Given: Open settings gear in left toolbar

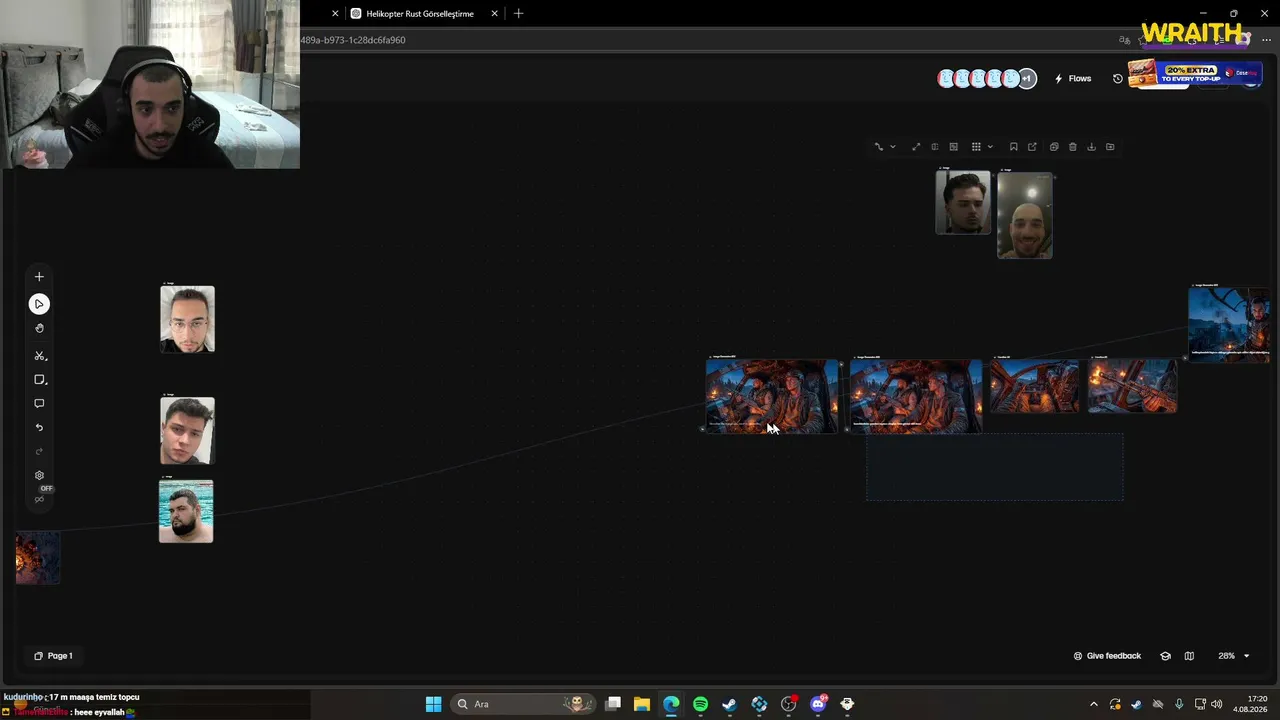Looking at the screenshot, I should tap(39, 476).
